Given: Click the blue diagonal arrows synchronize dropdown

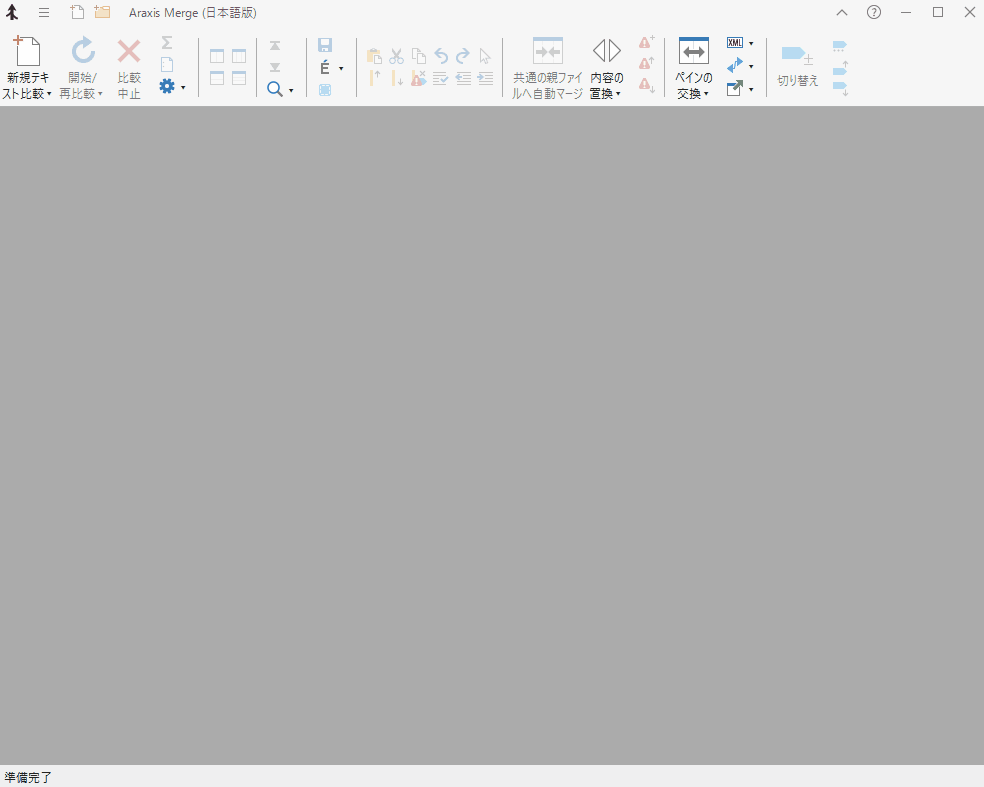Looking at the screenshot, I should click(751, 66).
